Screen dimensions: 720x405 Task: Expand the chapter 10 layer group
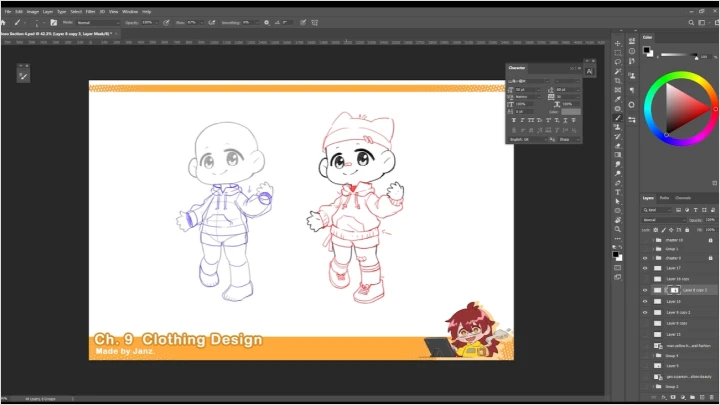point(655,240)
